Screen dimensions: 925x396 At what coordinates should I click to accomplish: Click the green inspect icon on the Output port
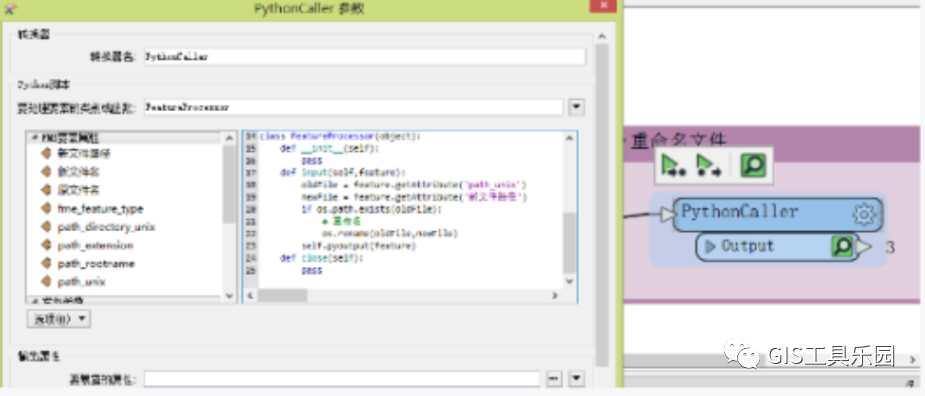coord(842,247)
